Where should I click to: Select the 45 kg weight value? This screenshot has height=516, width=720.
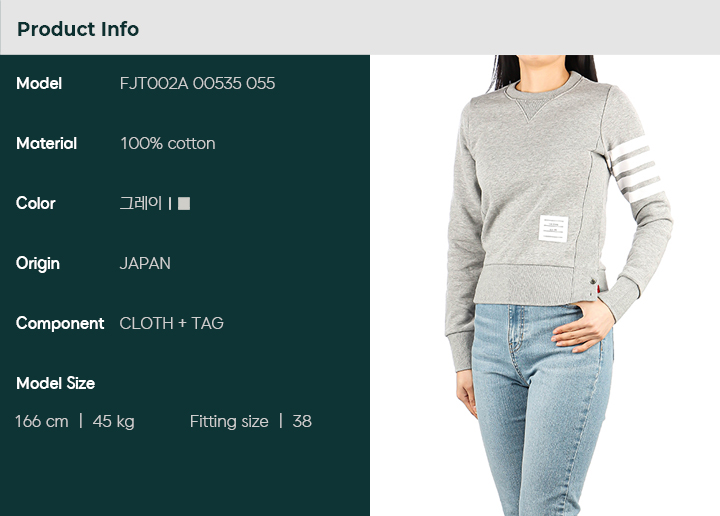(x=113, y=421)
